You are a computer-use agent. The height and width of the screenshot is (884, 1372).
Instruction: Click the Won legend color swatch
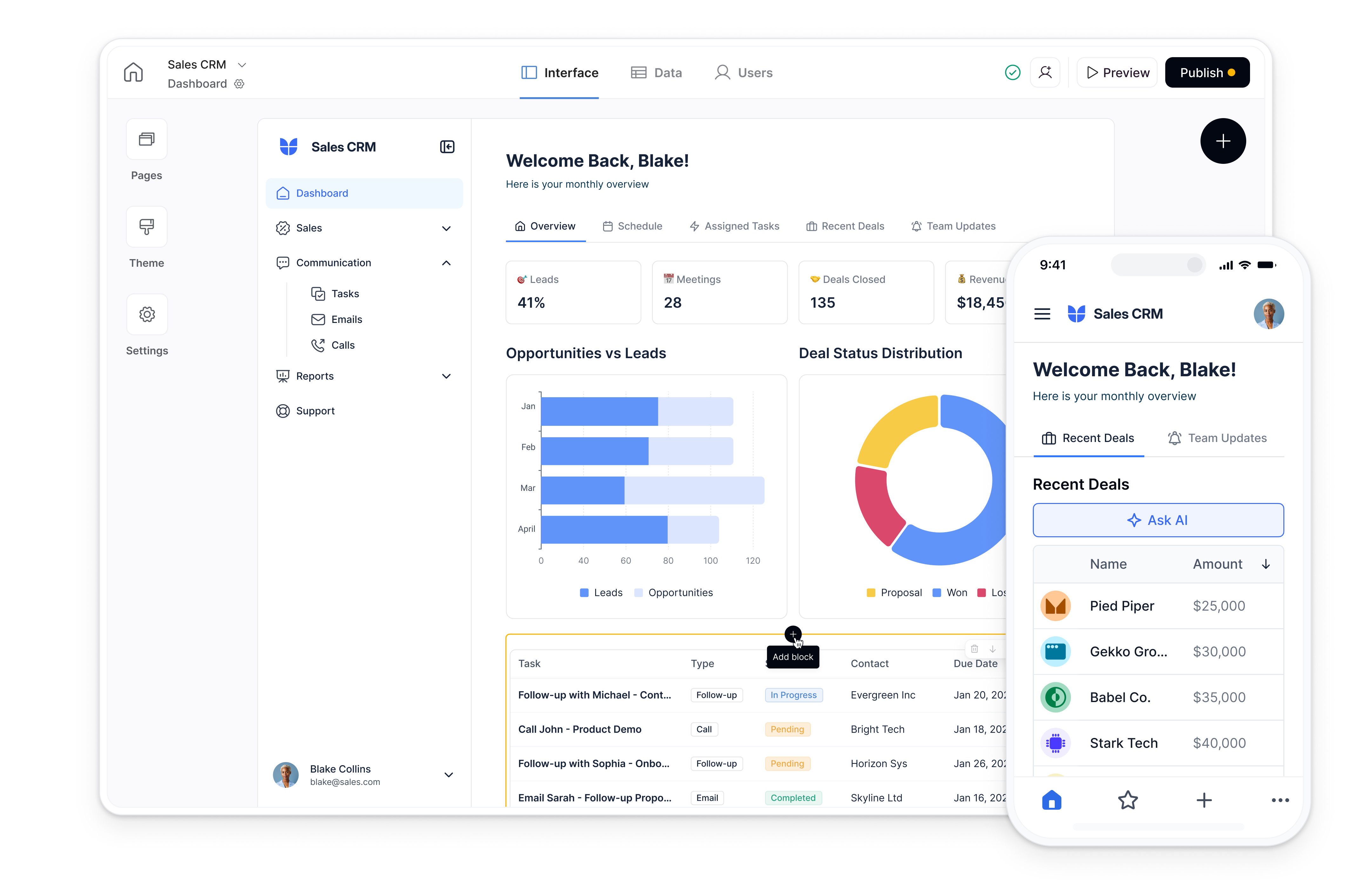(936, 593)
